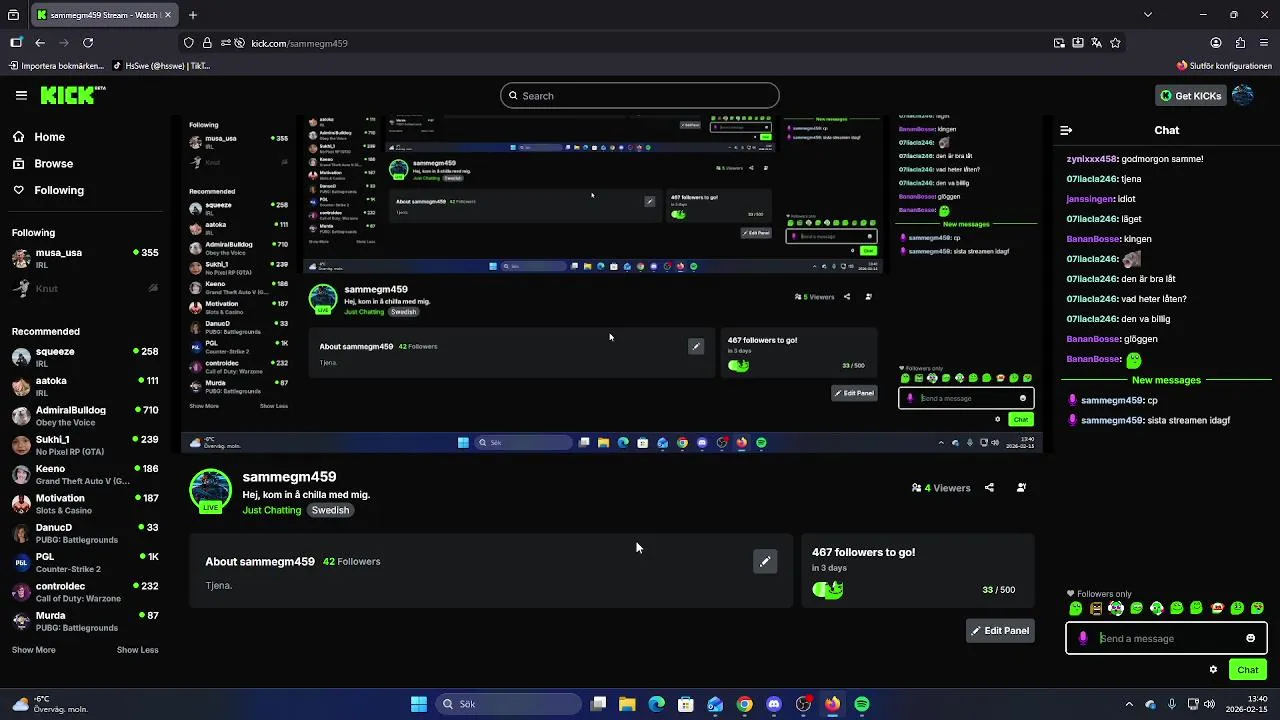Screen dimensions: 1280x720
Task: Open Murda PUBG channel
Action: point(85,621)
